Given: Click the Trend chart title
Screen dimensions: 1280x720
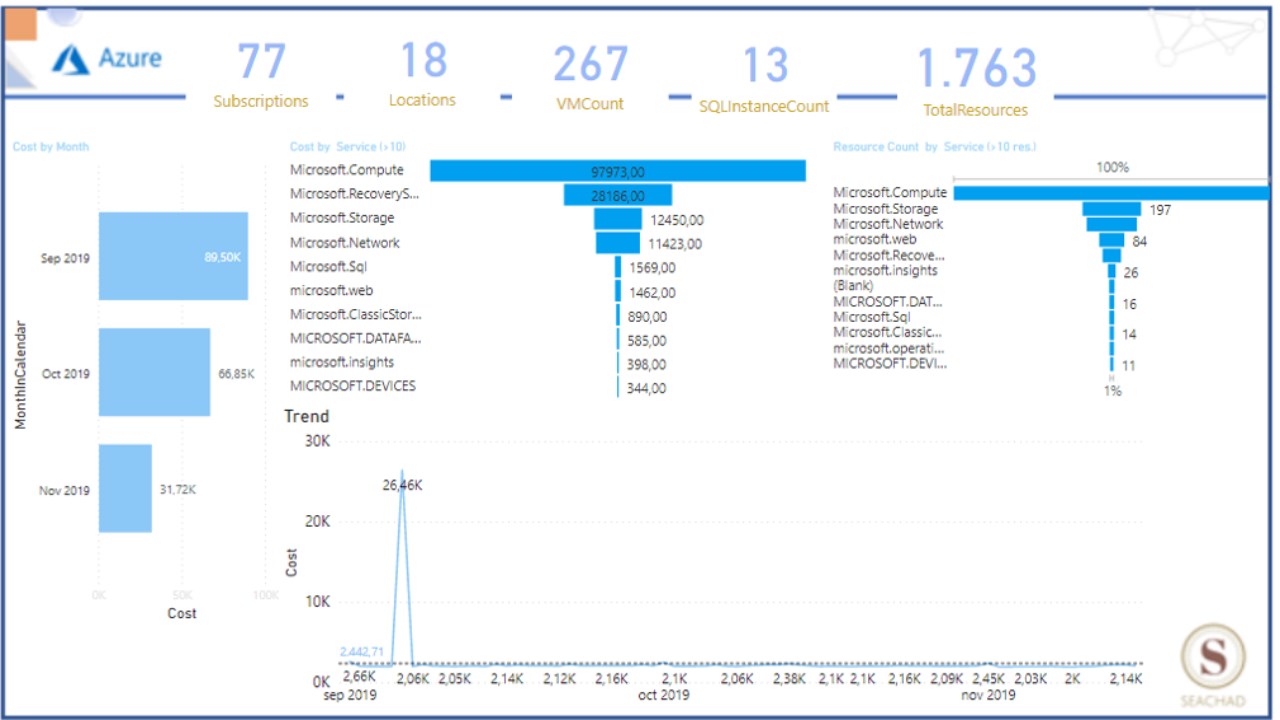Looking at the screenshot, I should tap(307, 416).
